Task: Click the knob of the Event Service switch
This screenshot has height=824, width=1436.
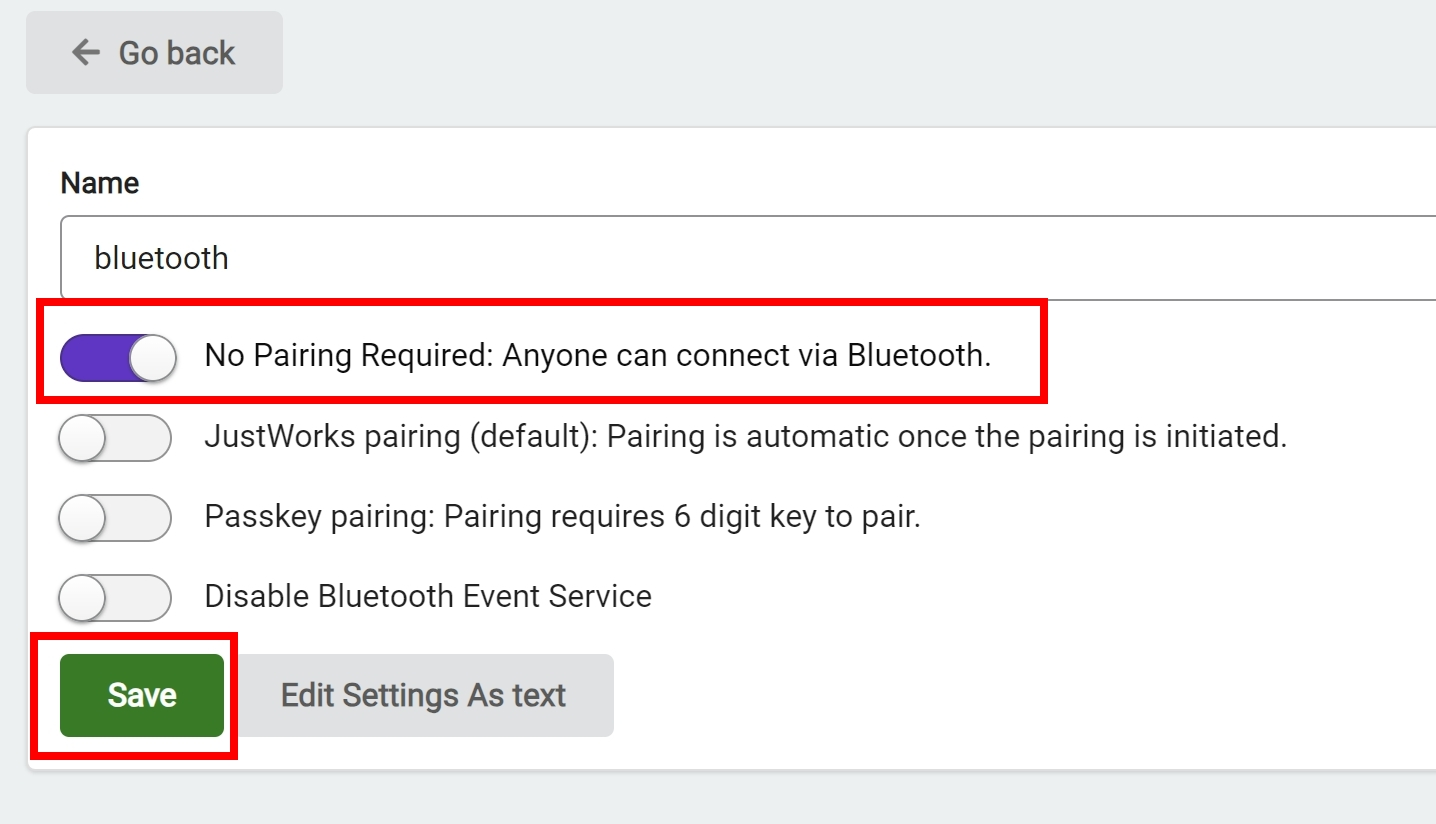Action: 82,597
